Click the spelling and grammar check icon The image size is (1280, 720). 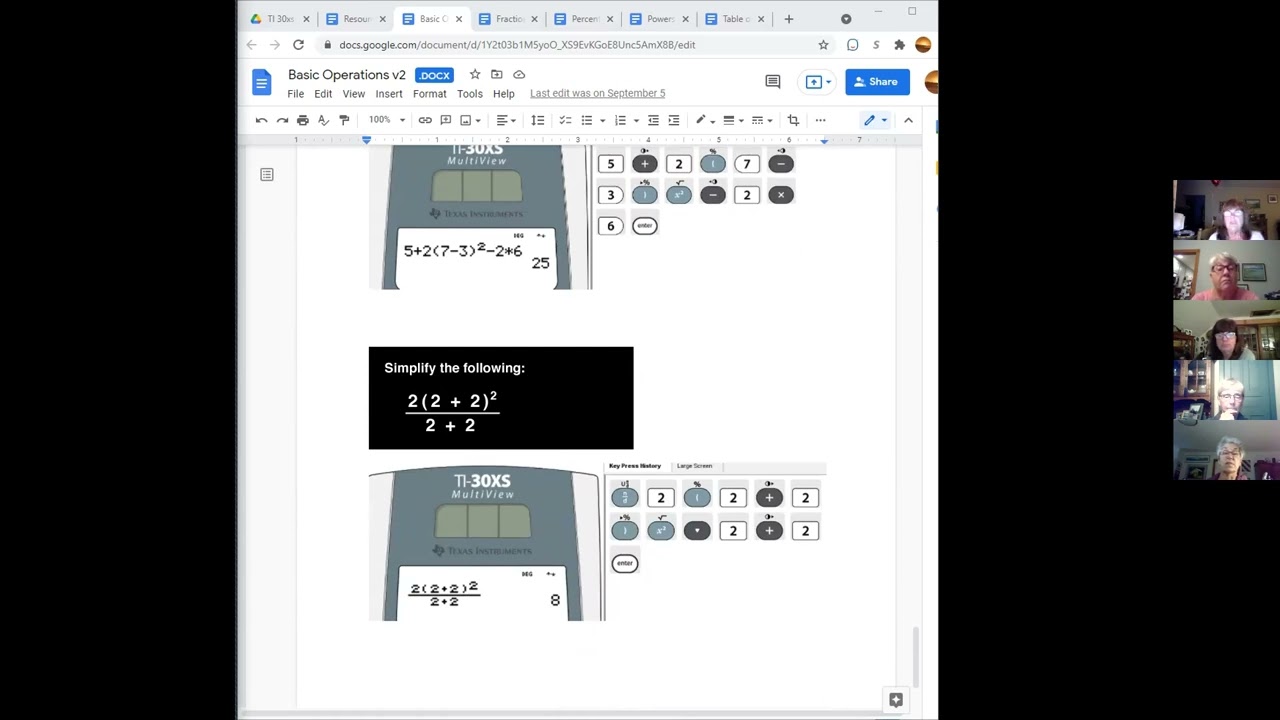pos(323,120)
